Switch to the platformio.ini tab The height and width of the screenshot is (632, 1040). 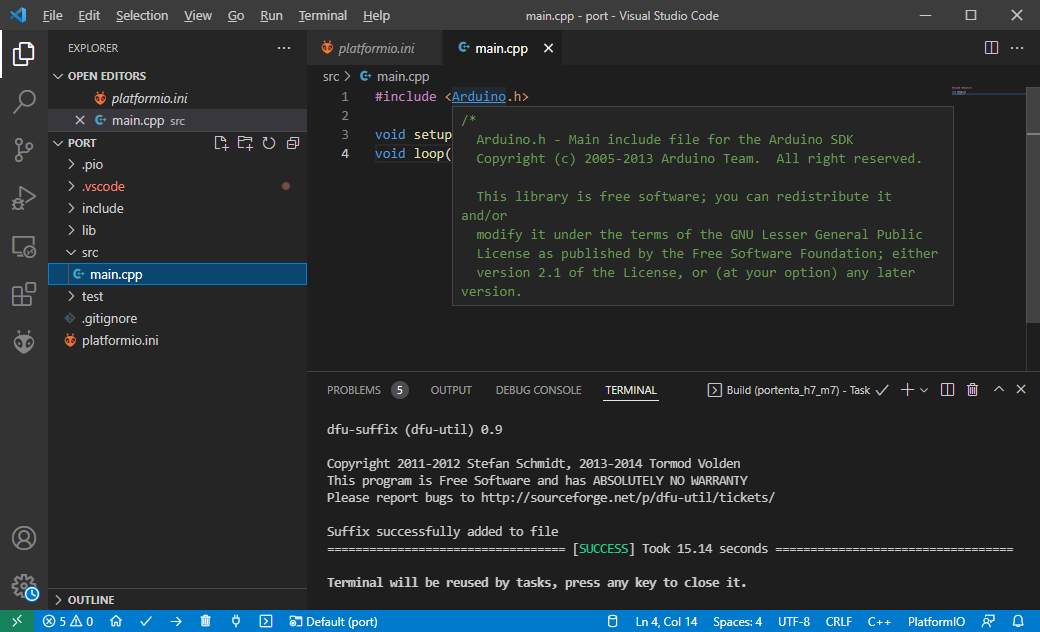(375, 47)
